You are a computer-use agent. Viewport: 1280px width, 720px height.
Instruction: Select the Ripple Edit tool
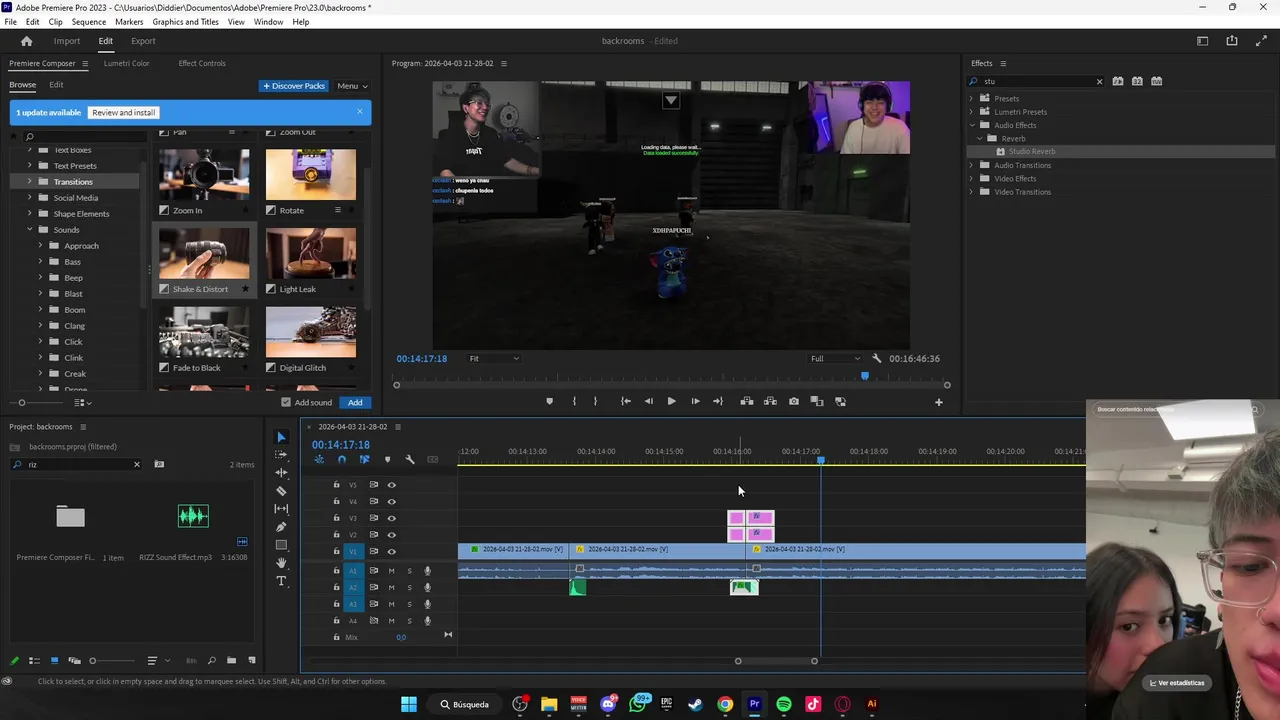click(x=281, y=473)
